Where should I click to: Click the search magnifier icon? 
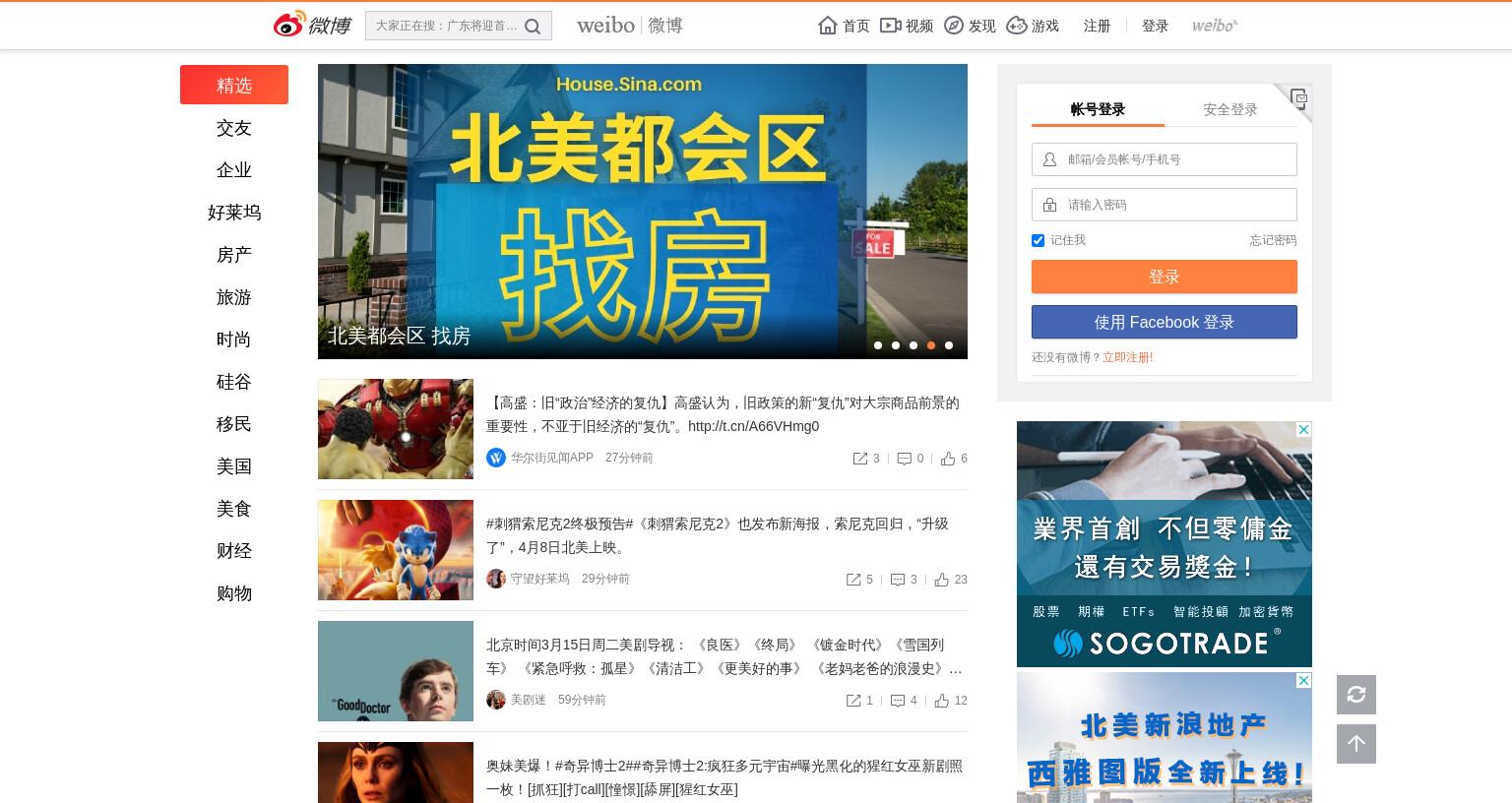click(x=533, y=27)
